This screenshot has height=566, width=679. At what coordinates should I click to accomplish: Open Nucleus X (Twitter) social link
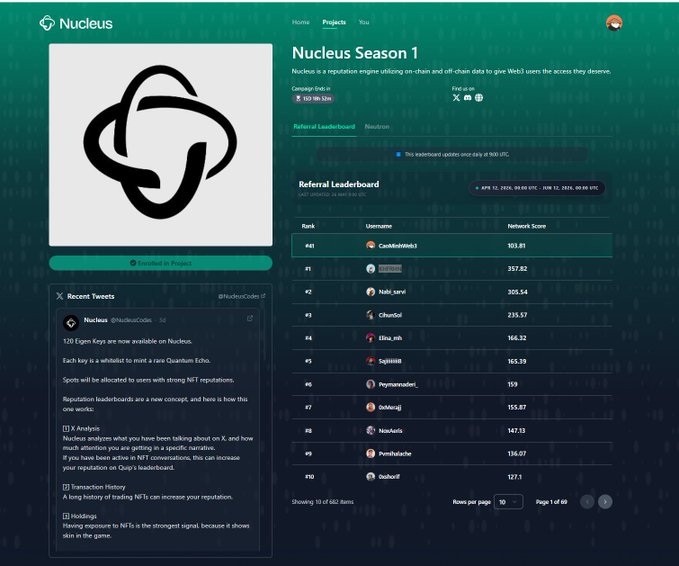tap(456, 98)
